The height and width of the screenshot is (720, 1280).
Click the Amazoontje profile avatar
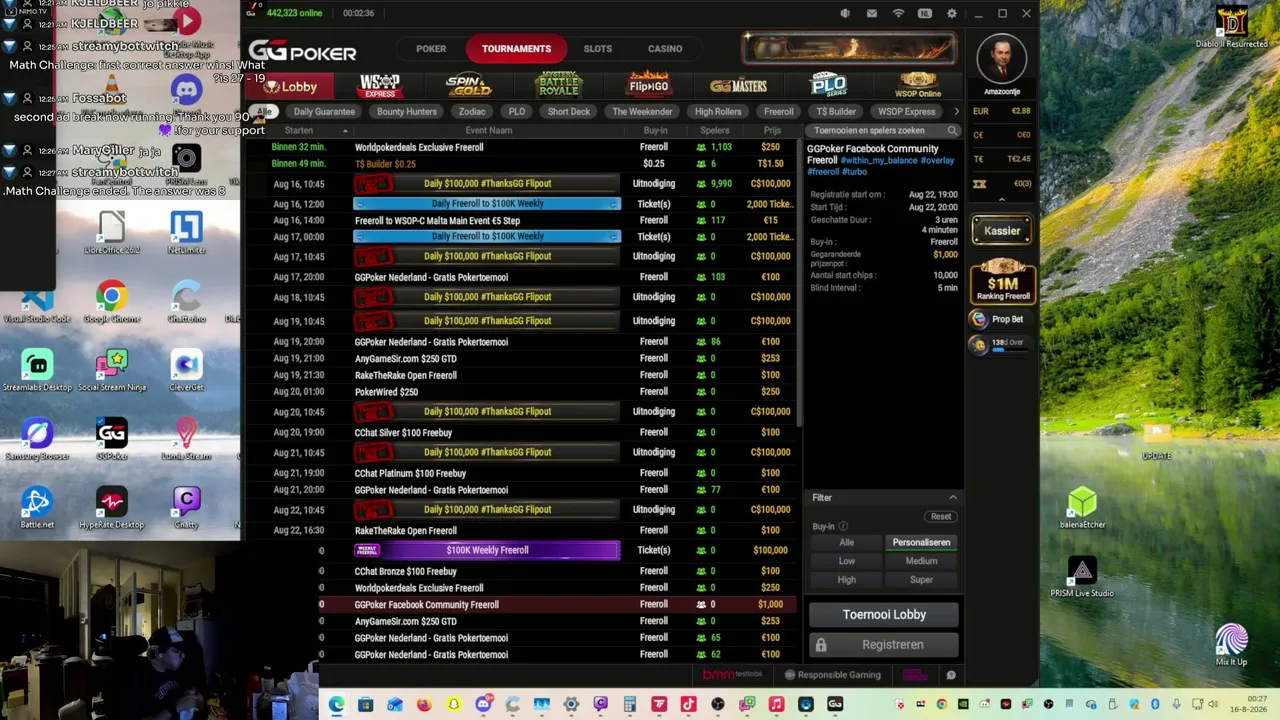pyautogui.click(x=1001, y=60)
